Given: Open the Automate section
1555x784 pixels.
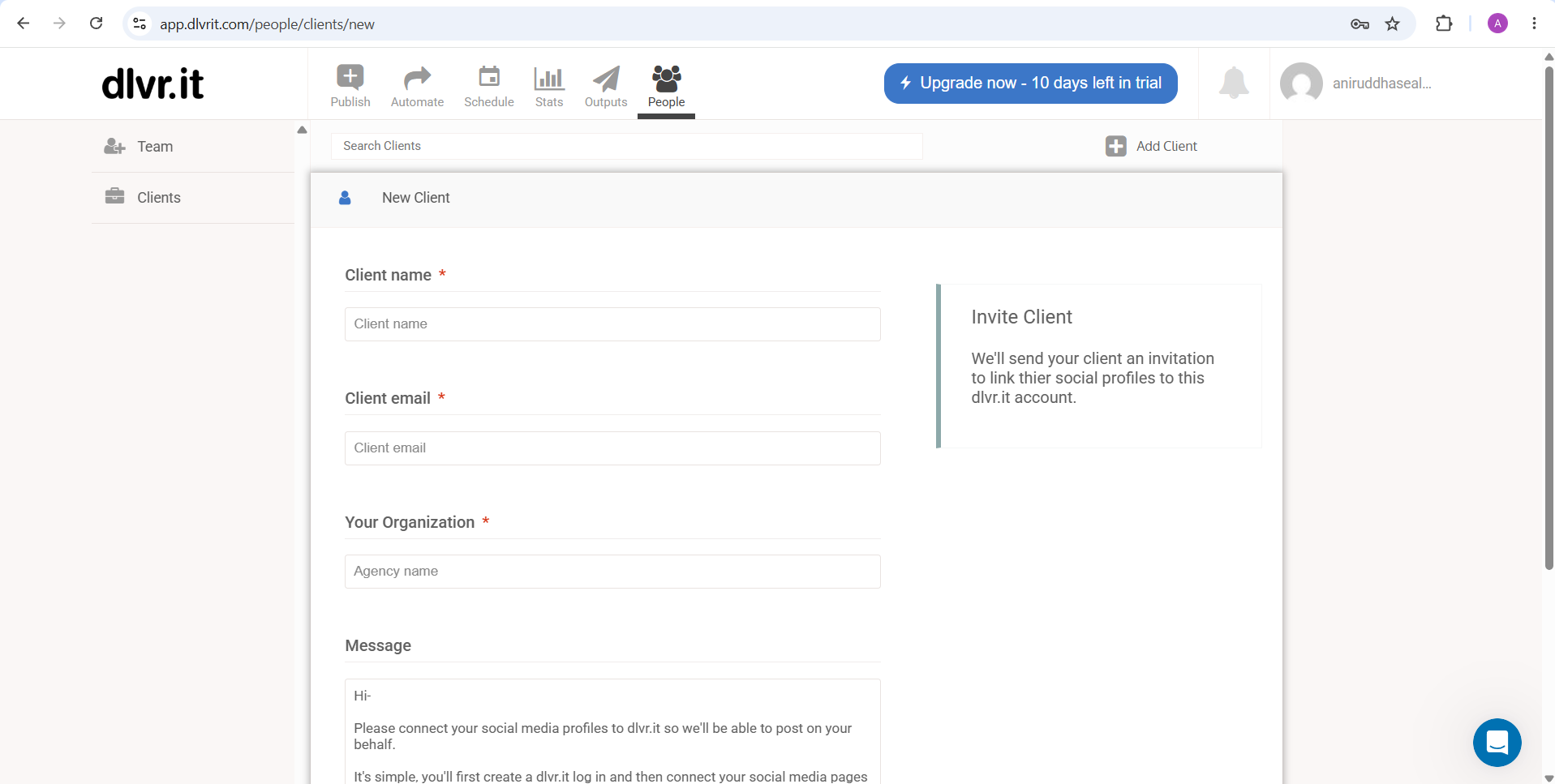Looking at the screenshot, I should [x=417, y=86].
